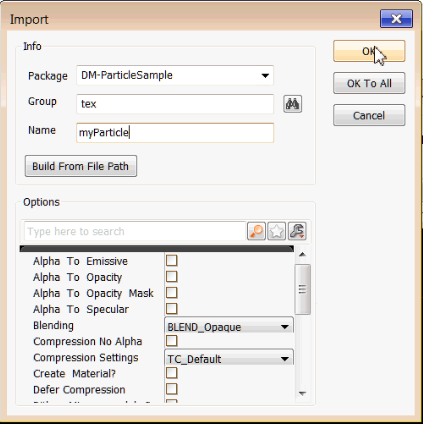
Task: Click the scrollbar down arrow in Options
Action: pyautogui.click(x=302, y=393)
